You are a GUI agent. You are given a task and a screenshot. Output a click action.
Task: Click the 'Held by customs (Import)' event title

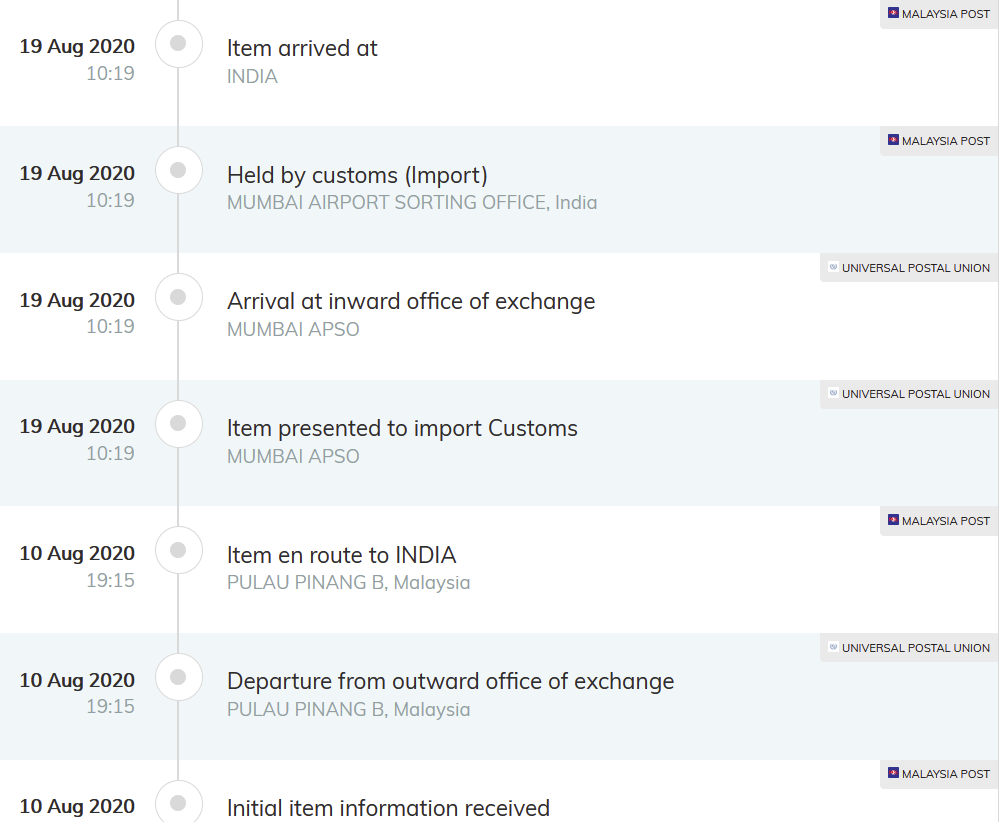click(x=358, y=175)
